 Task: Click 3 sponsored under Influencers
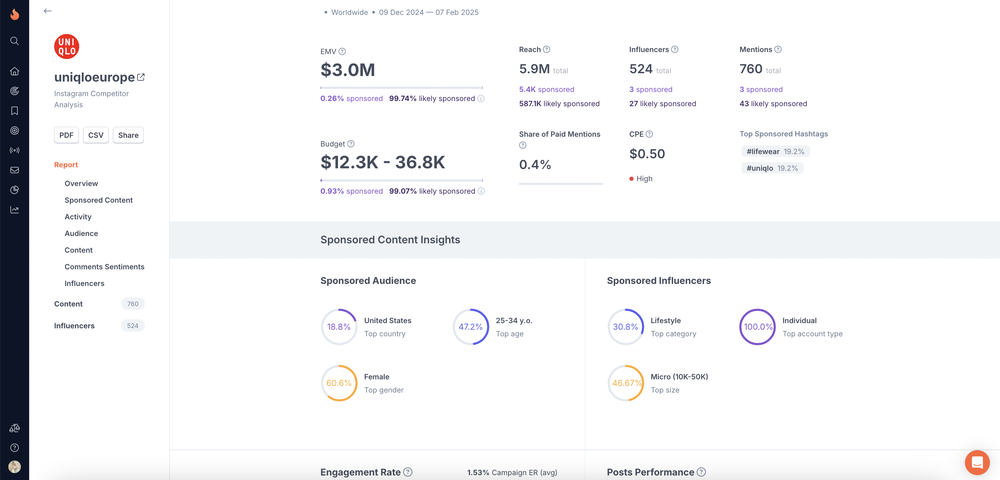651,89
